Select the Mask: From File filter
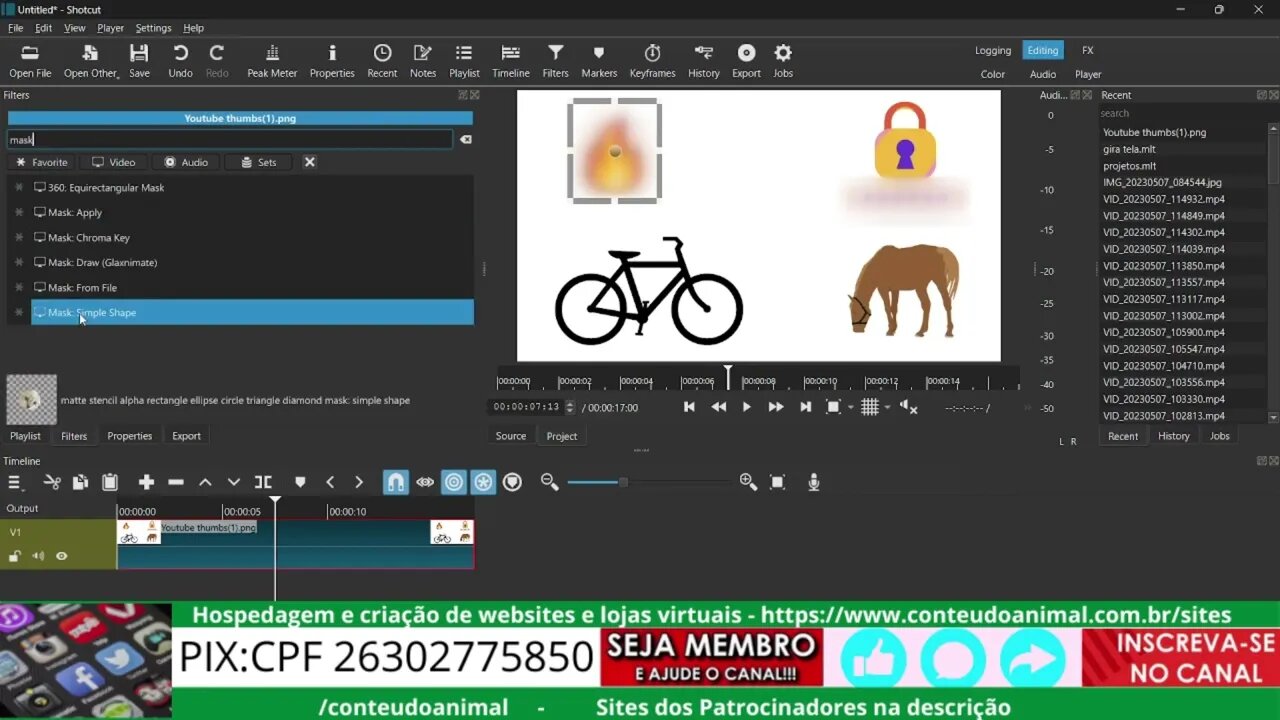Viewport: 1280px width, 720px height. tap(252, 287)
